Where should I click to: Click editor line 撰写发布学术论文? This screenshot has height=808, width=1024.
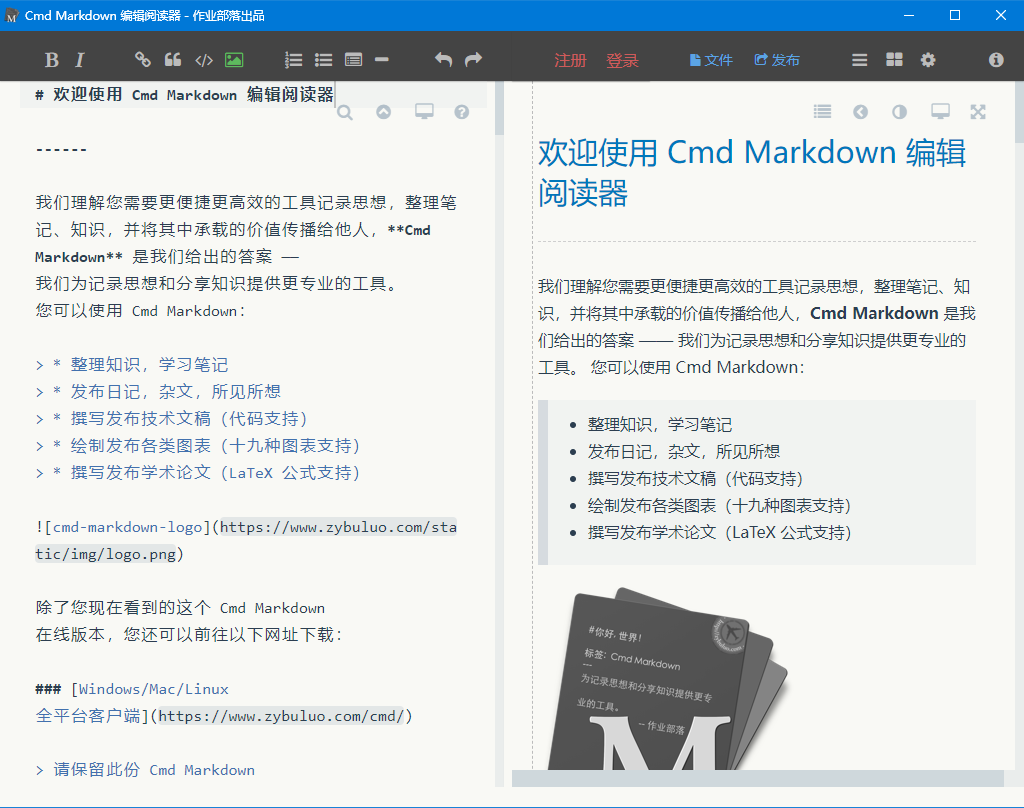click(198, 473)
